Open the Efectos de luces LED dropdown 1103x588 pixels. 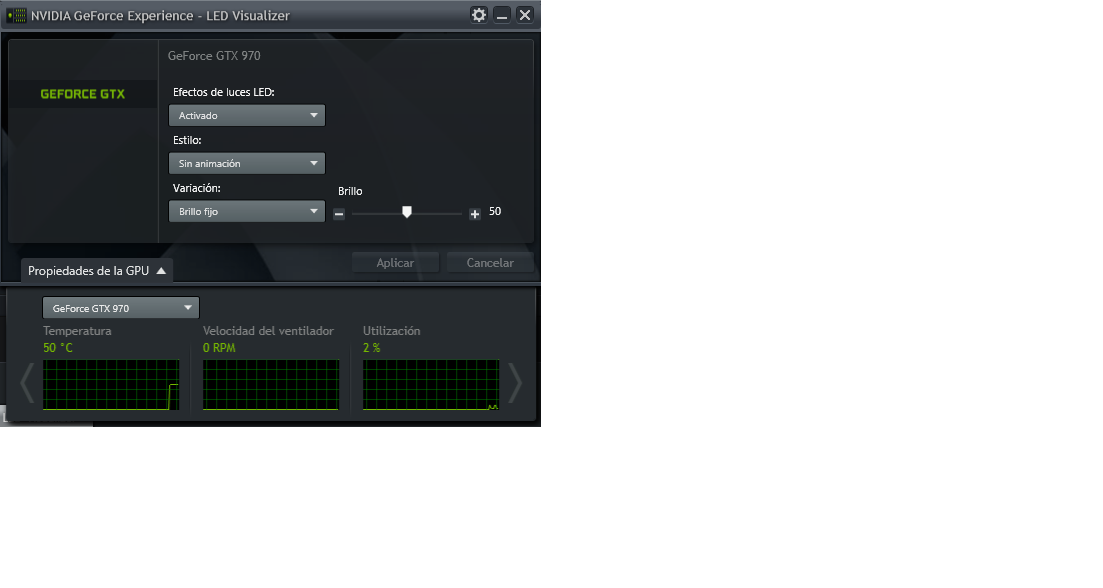(x=247, y=115)
